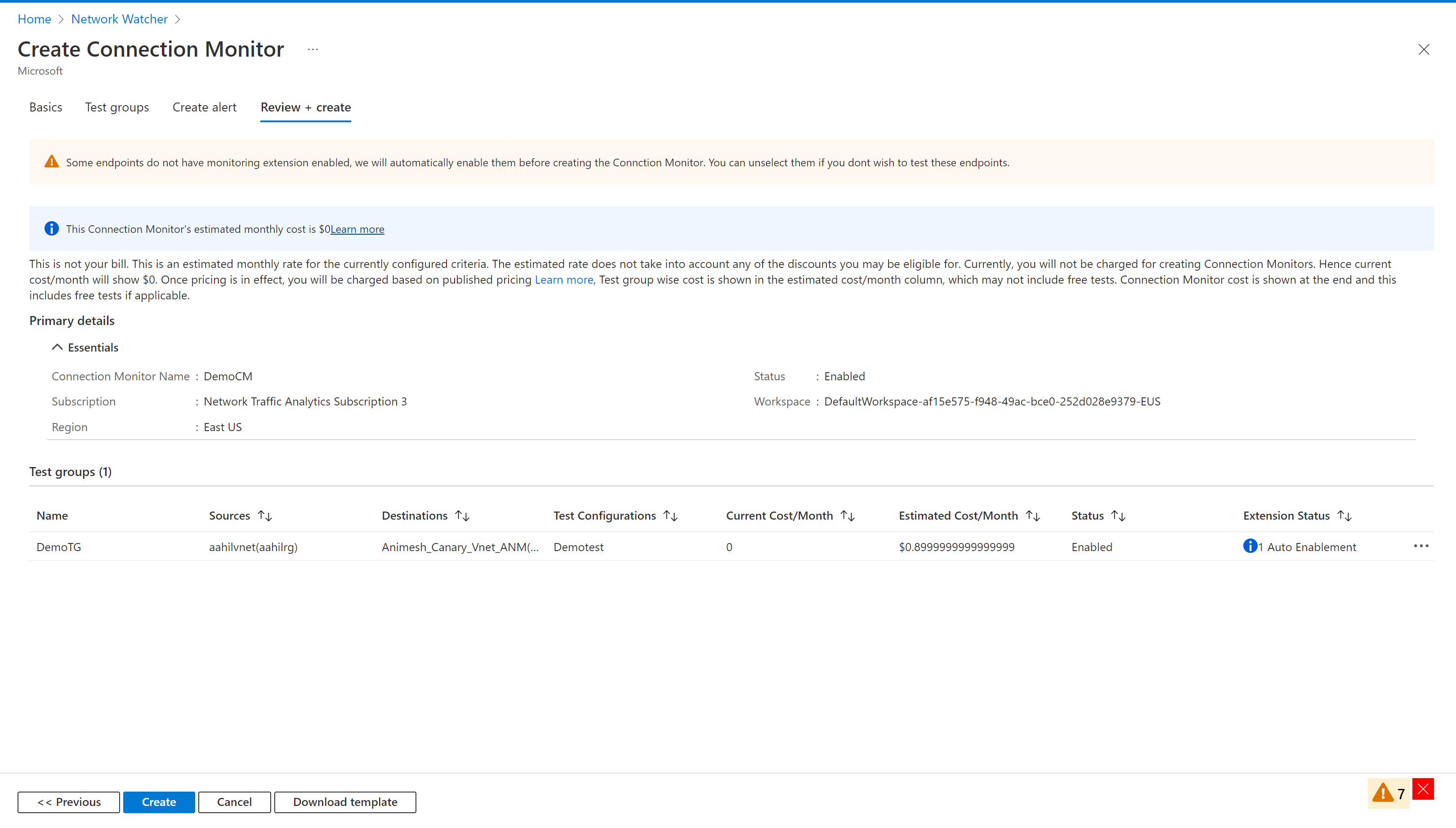Viewport: 1456px width, 828px height.
Task: Select the Download template option
Action: pos(345,801)
